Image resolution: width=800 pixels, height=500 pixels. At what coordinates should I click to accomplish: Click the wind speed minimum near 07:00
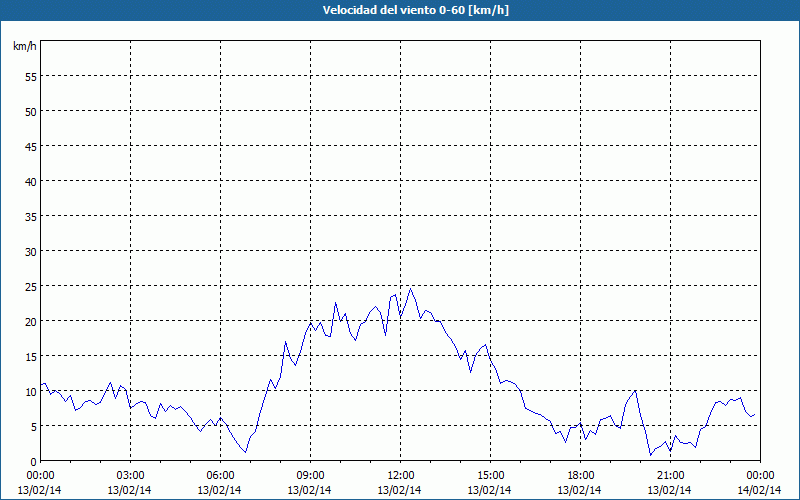point(245,452)
